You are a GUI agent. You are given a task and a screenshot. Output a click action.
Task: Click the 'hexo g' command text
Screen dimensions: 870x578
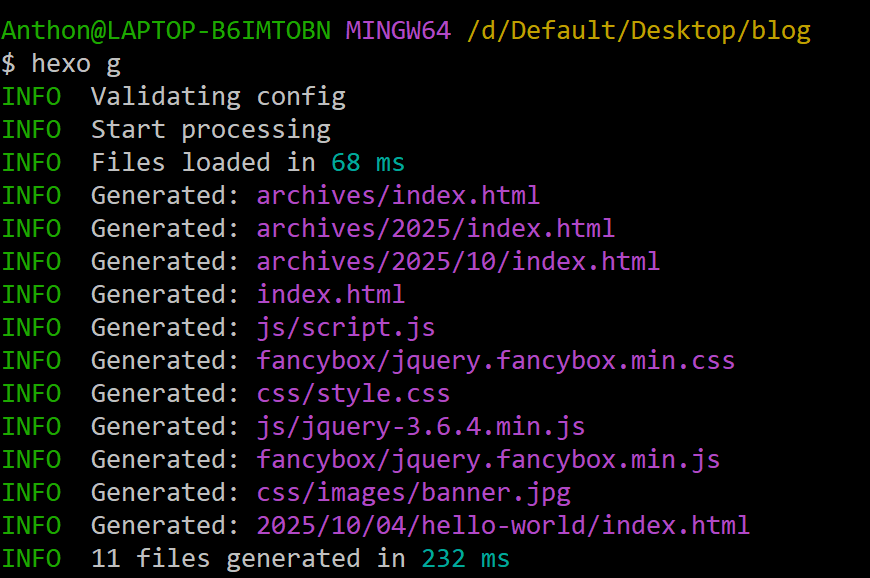click(x=76, y=63)
